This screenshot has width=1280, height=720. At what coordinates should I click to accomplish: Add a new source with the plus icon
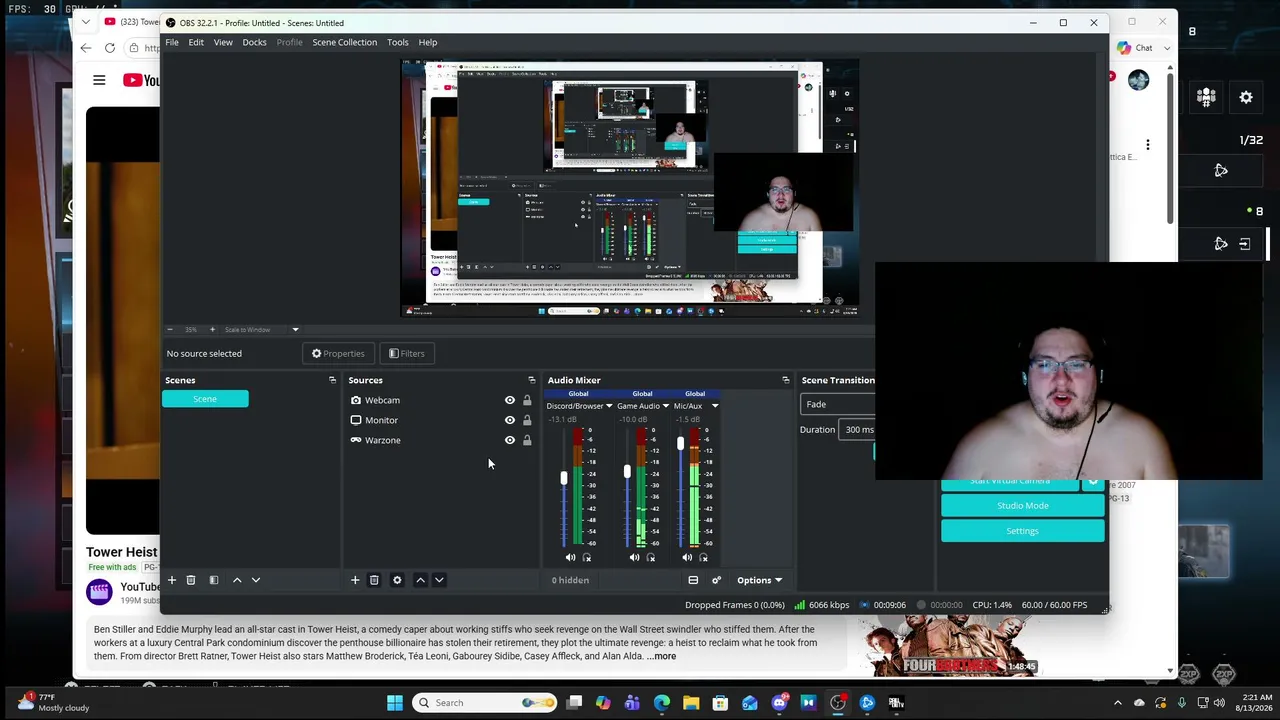[x=354, y=580]
